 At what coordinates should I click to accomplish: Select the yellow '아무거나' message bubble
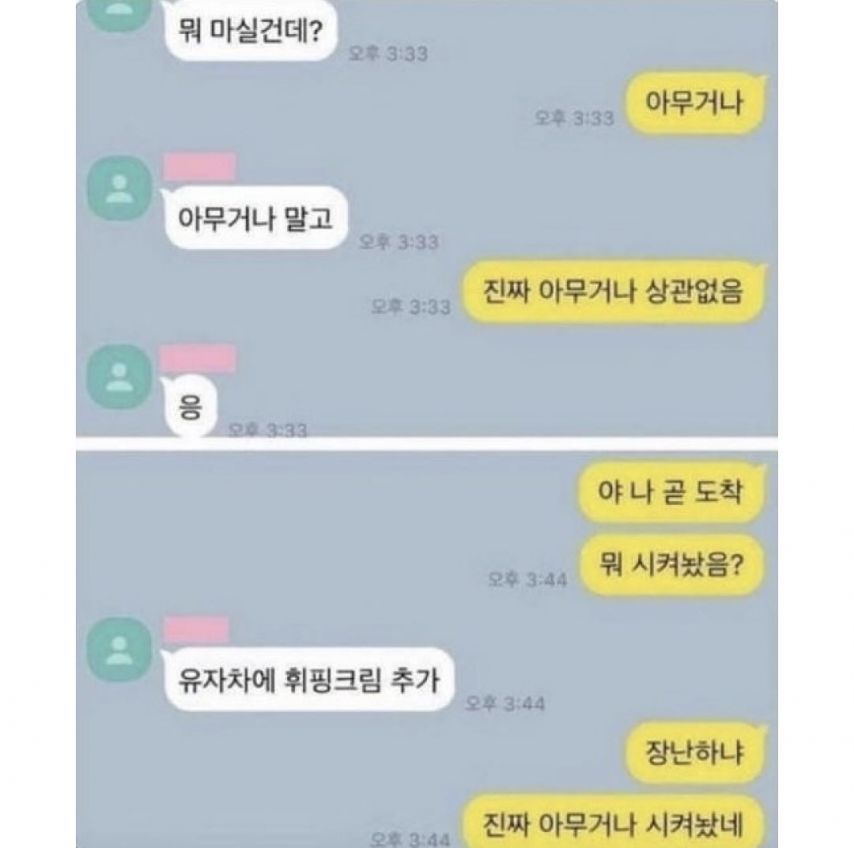pos(696,102)
